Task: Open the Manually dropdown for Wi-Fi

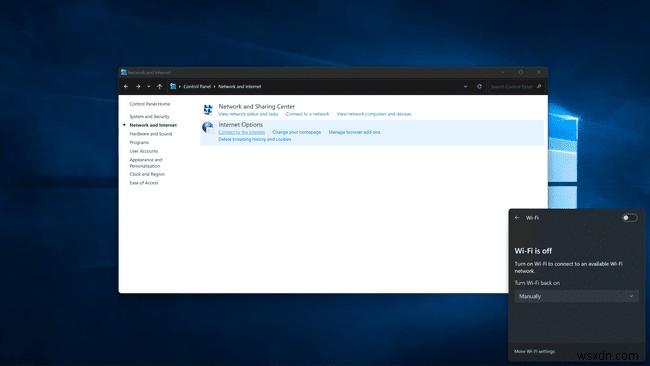Action: tap(576, 296)
